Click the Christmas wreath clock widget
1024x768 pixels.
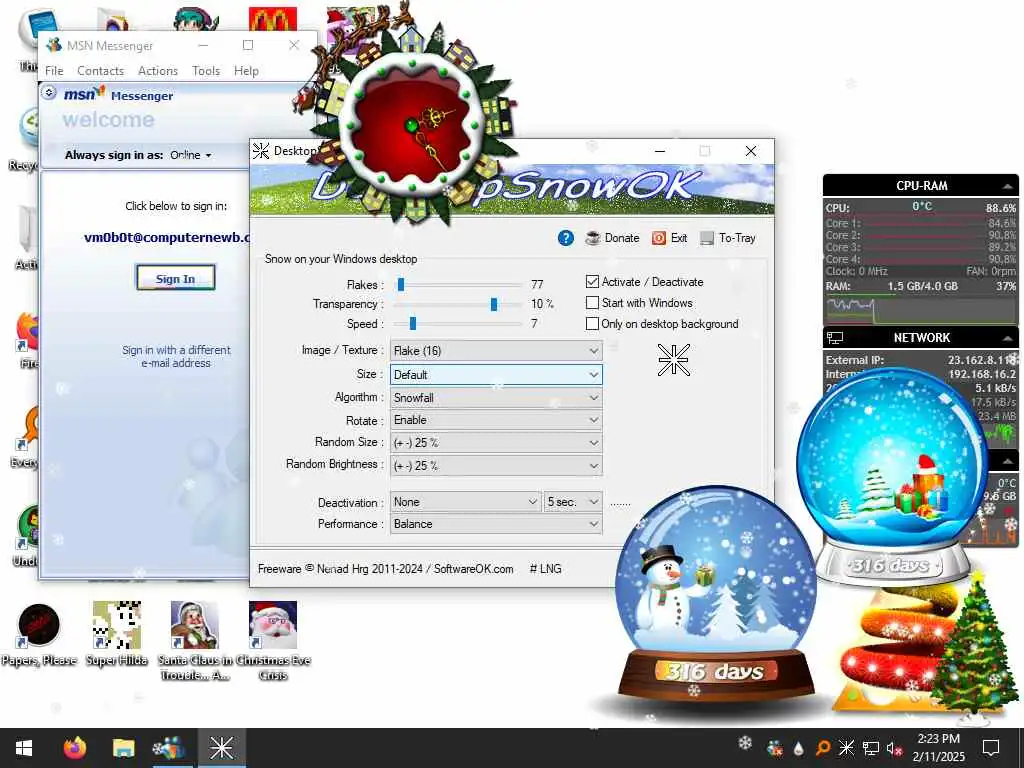pyautogui.click(x=411, y=124)
